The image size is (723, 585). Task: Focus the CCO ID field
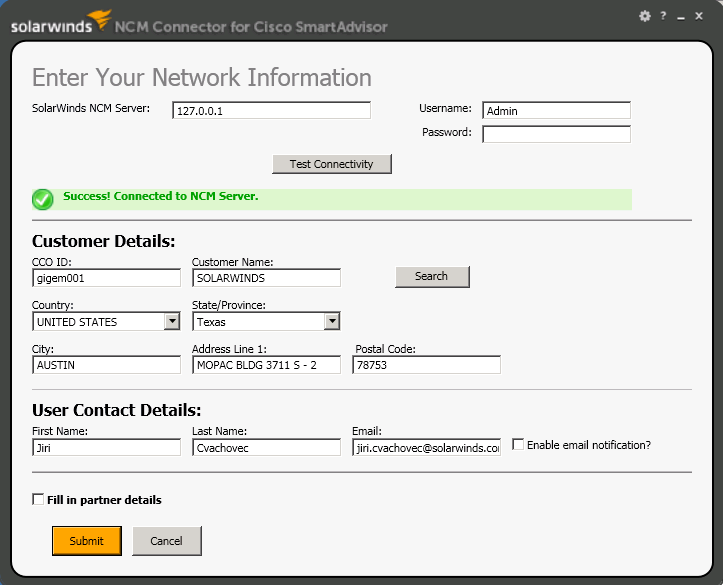107,278
